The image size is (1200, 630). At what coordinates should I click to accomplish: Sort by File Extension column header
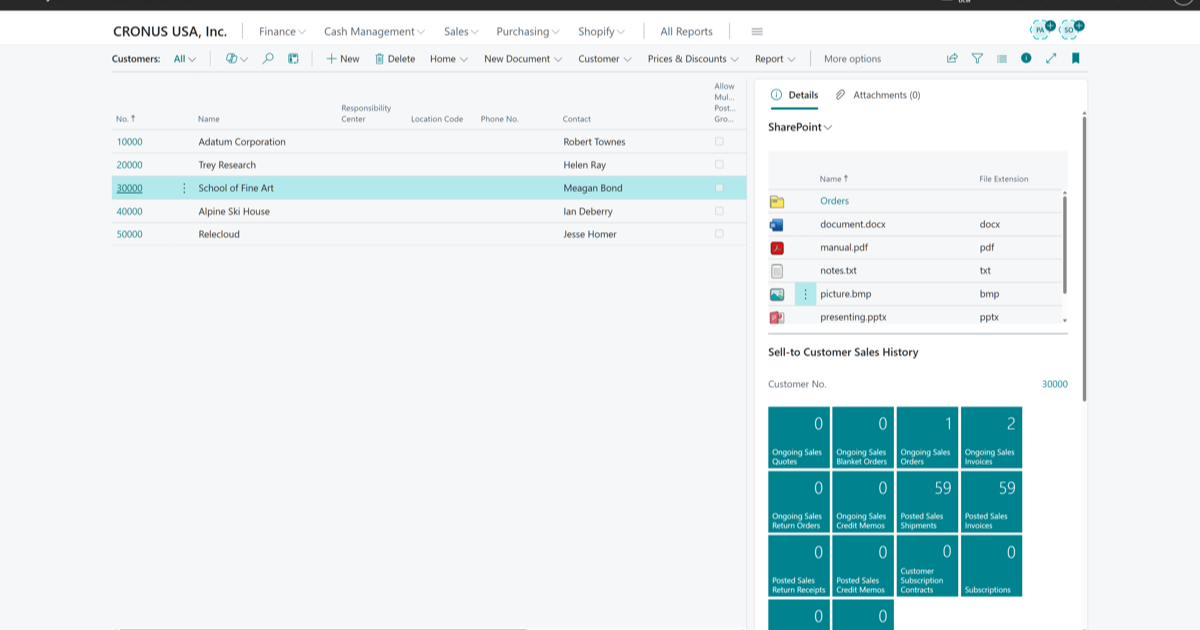pyautogui.click(x=1003, y=179)
